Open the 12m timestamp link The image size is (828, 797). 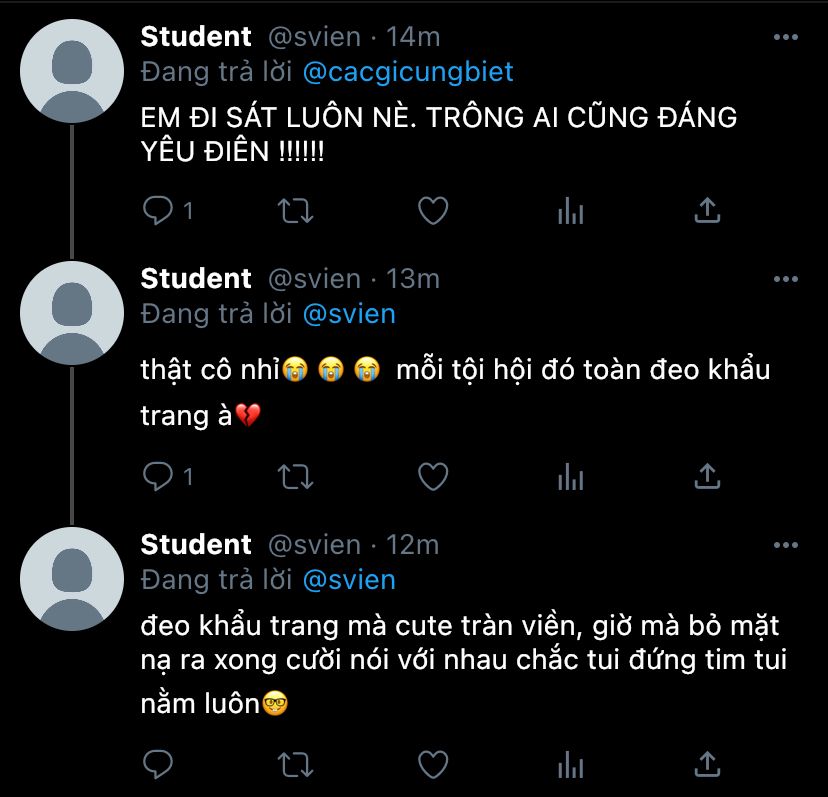(x=413, y=545)
